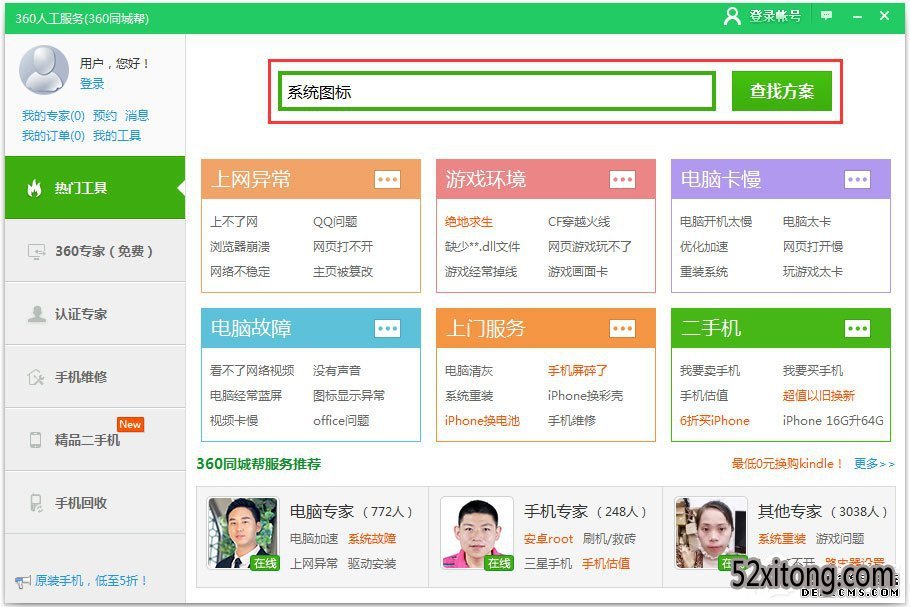
Task: Click the search field containing 系统图标
Action: [x=496, y=92]
